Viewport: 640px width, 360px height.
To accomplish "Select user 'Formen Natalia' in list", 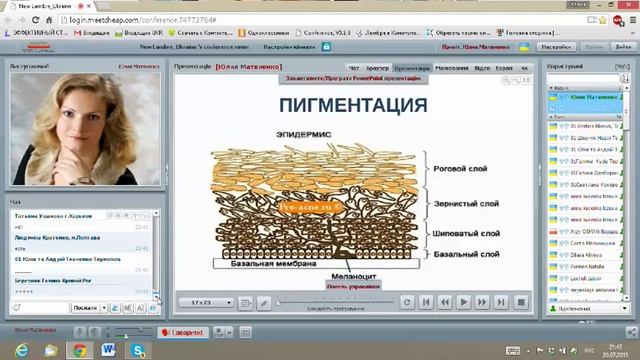I will tap(585, 267).
